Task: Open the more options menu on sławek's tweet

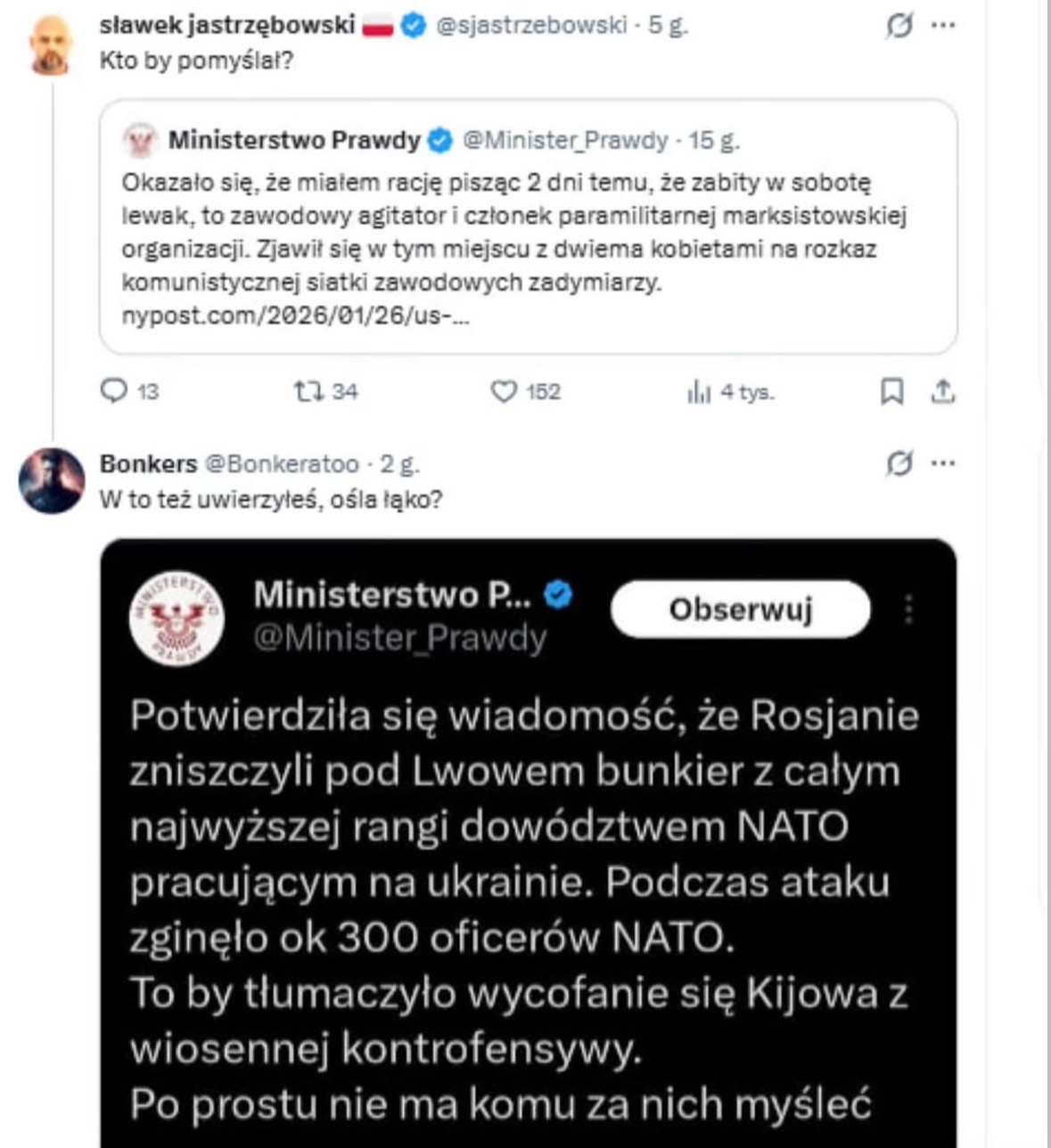Action: click(x=945, y=23)
